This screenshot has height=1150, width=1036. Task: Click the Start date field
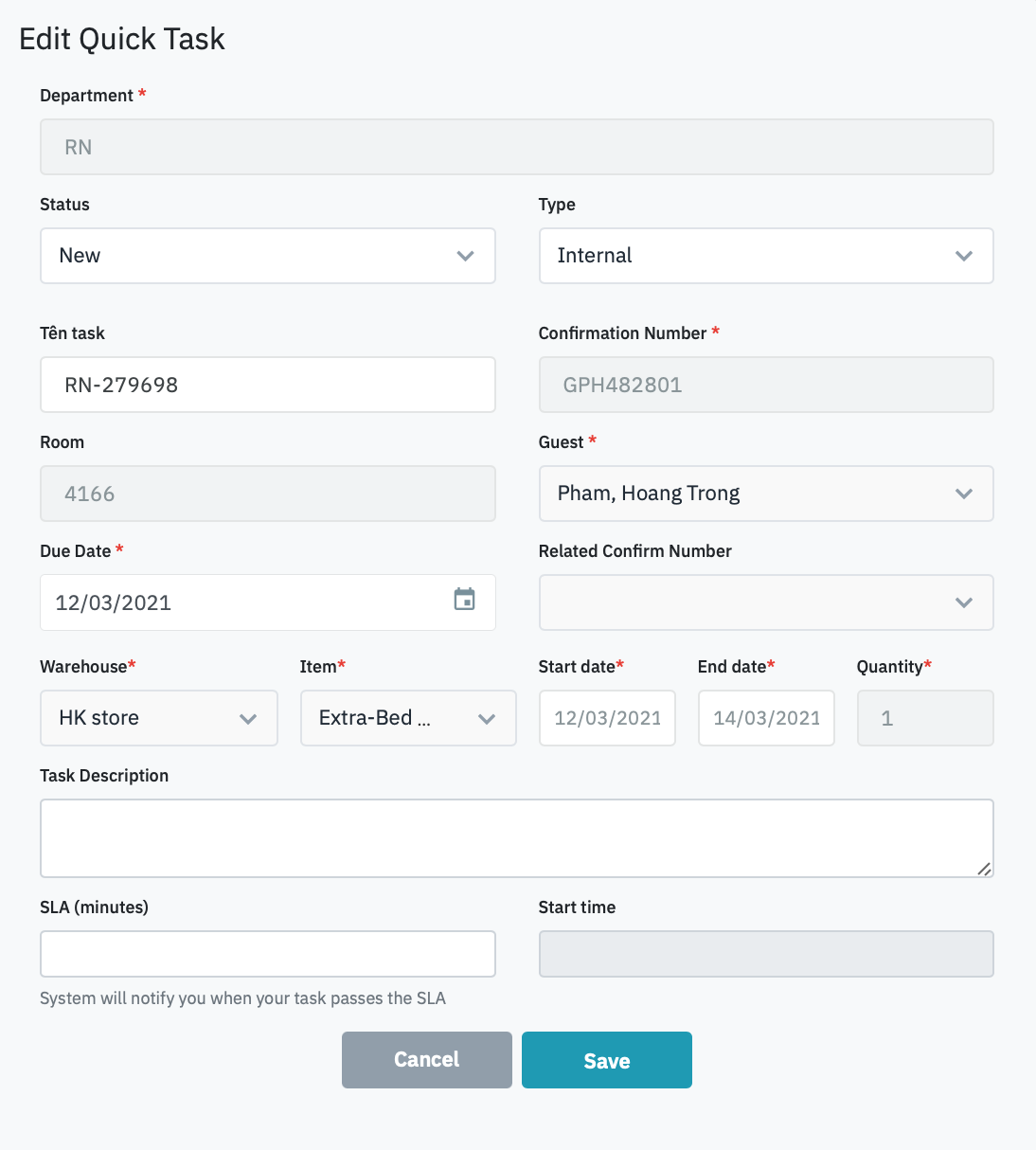tap(607, 718)
